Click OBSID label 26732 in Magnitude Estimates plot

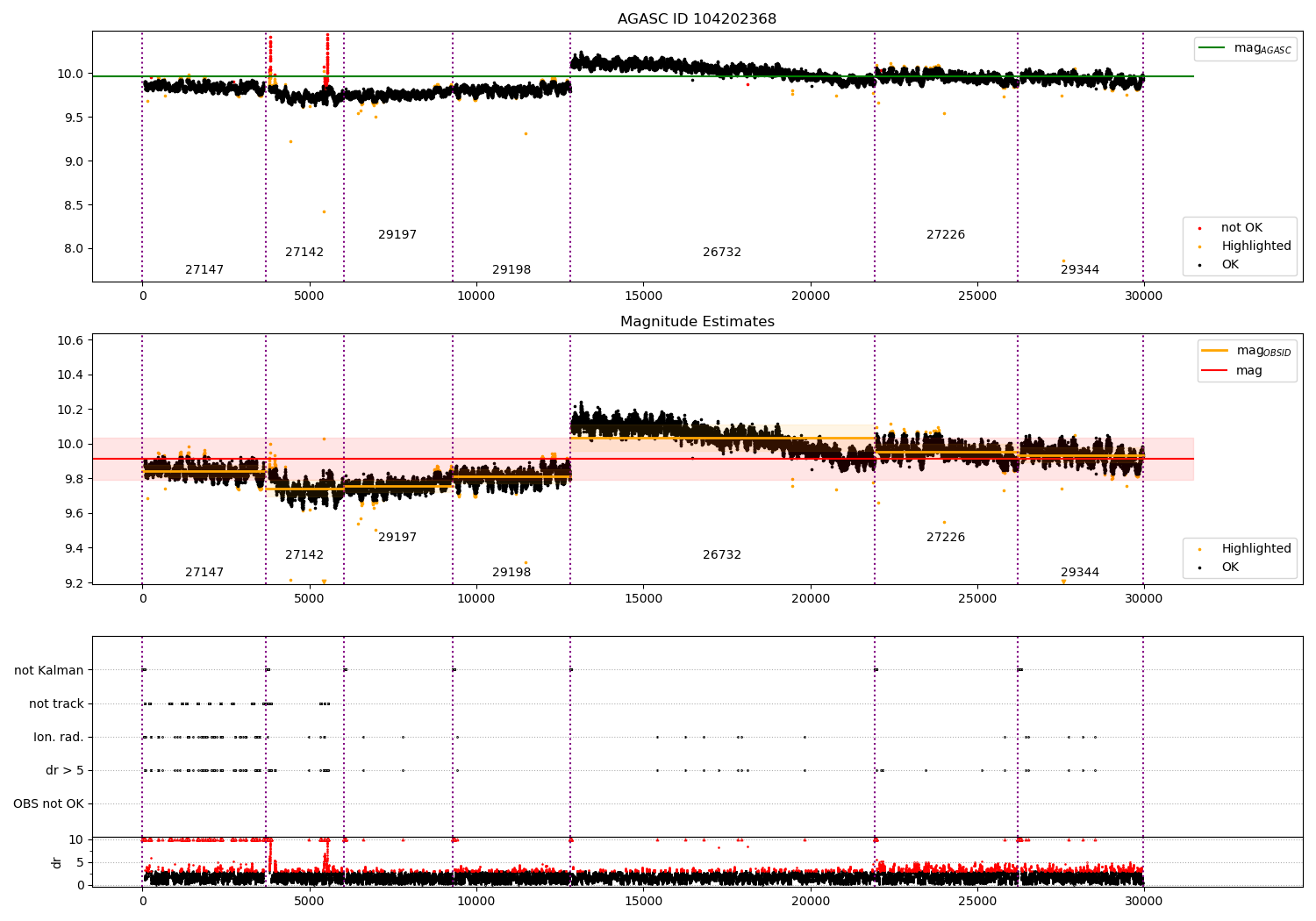pyautogui.click(x=722, y=554)
